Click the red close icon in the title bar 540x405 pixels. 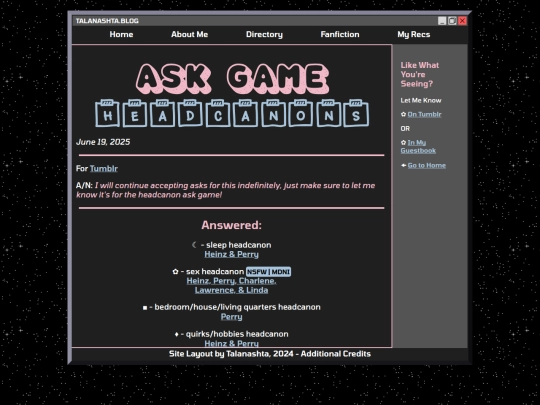463,21
